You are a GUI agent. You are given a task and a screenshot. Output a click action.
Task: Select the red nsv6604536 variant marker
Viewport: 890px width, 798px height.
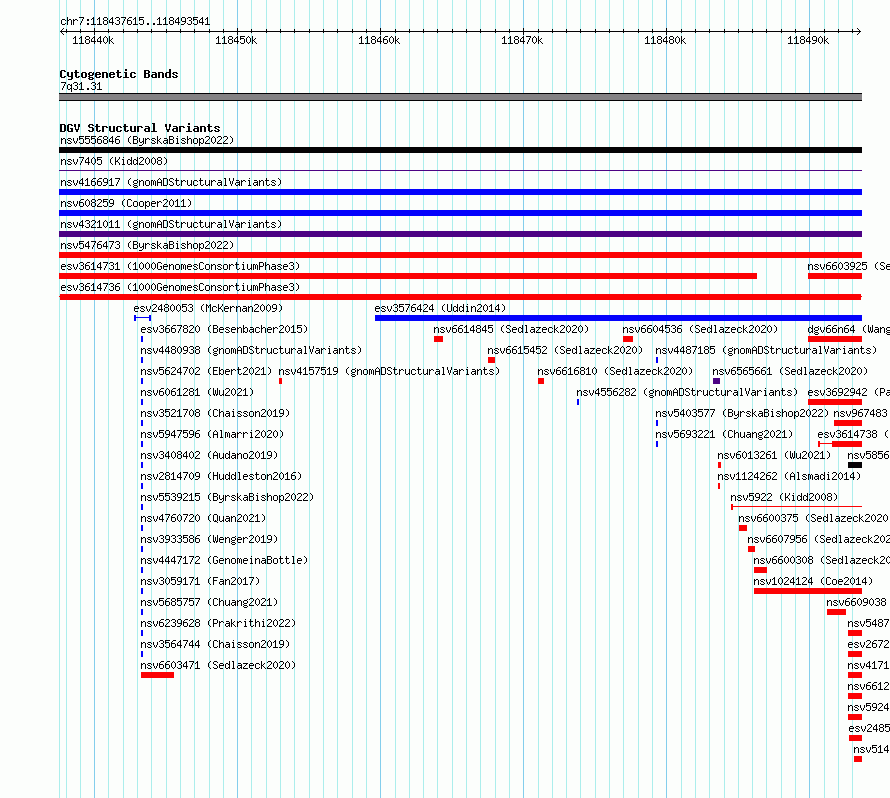click(x=628, y=339)
